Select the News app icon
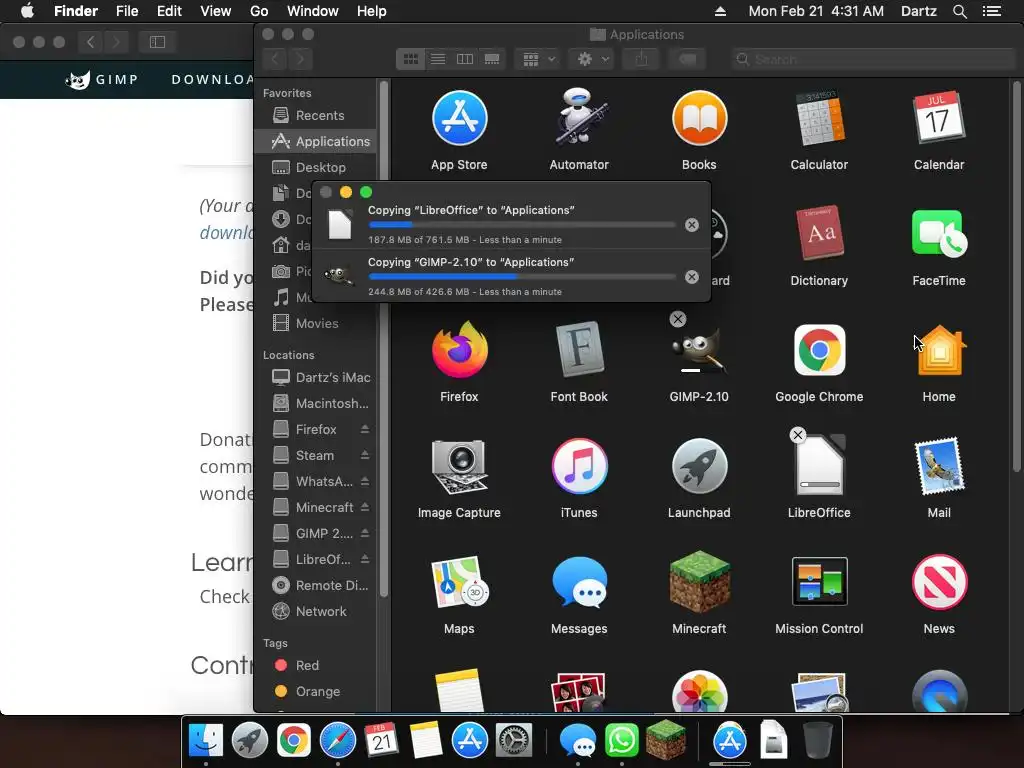The height and width of the screenshot is (768, 1024). (938, 582)
